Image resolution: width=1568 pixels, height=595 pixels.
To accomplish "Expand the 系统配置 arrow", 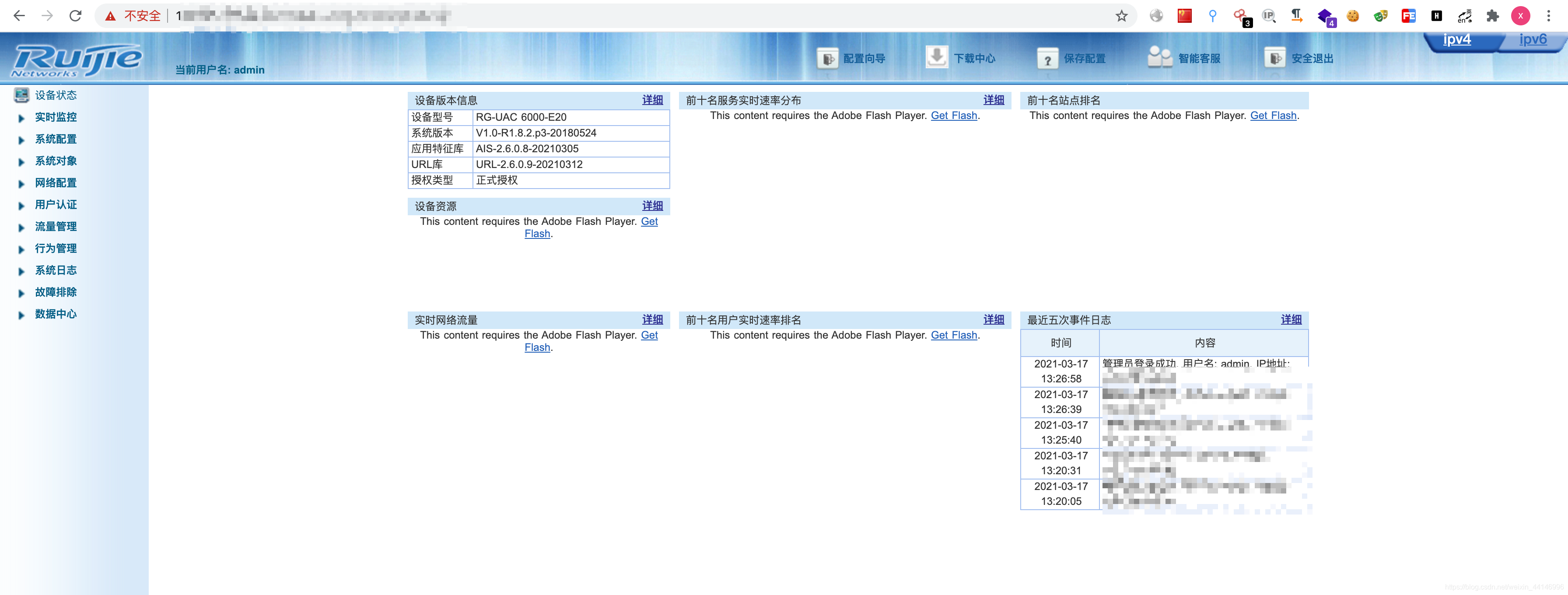I will [21, 140].
